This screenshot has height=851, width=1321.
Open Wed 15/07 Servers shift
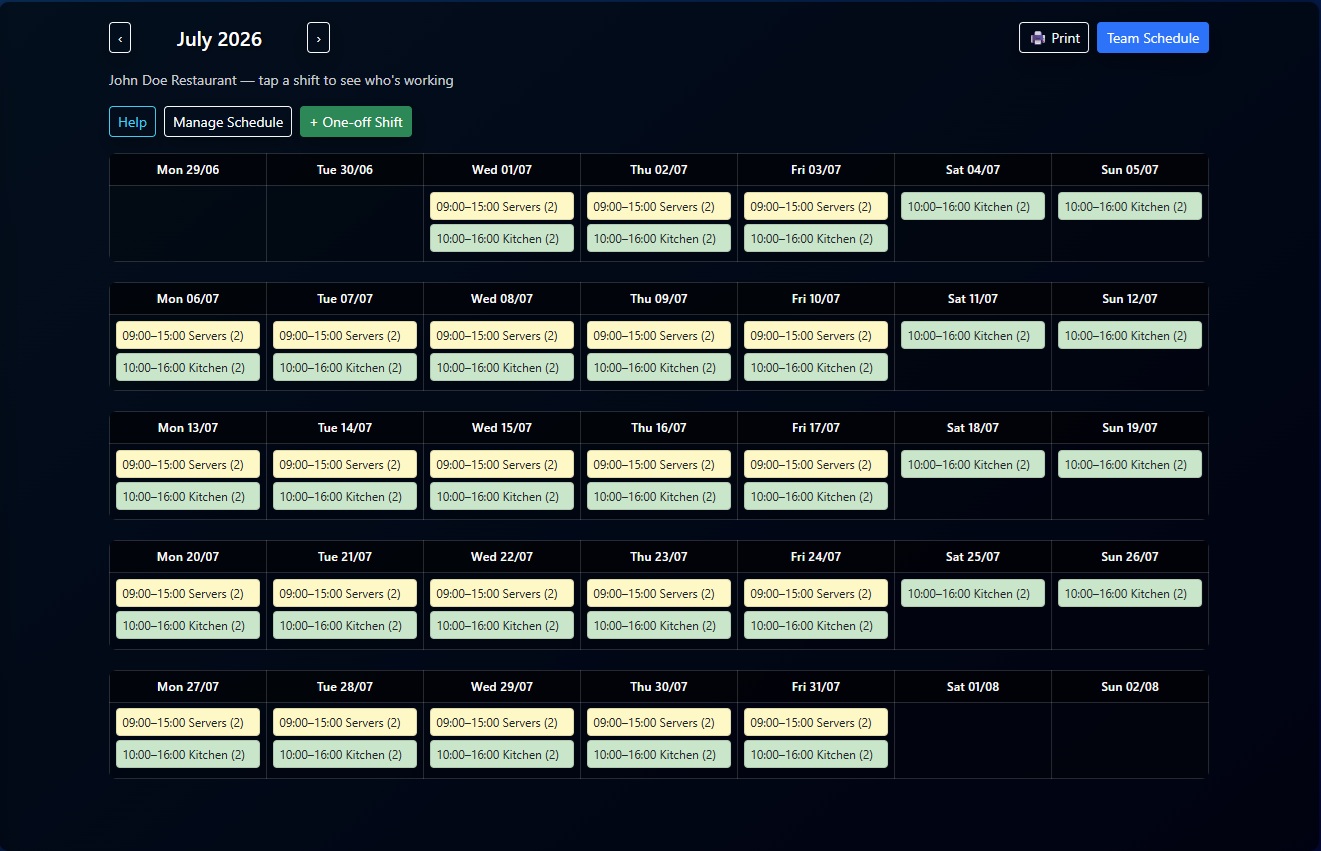(502, 464)
